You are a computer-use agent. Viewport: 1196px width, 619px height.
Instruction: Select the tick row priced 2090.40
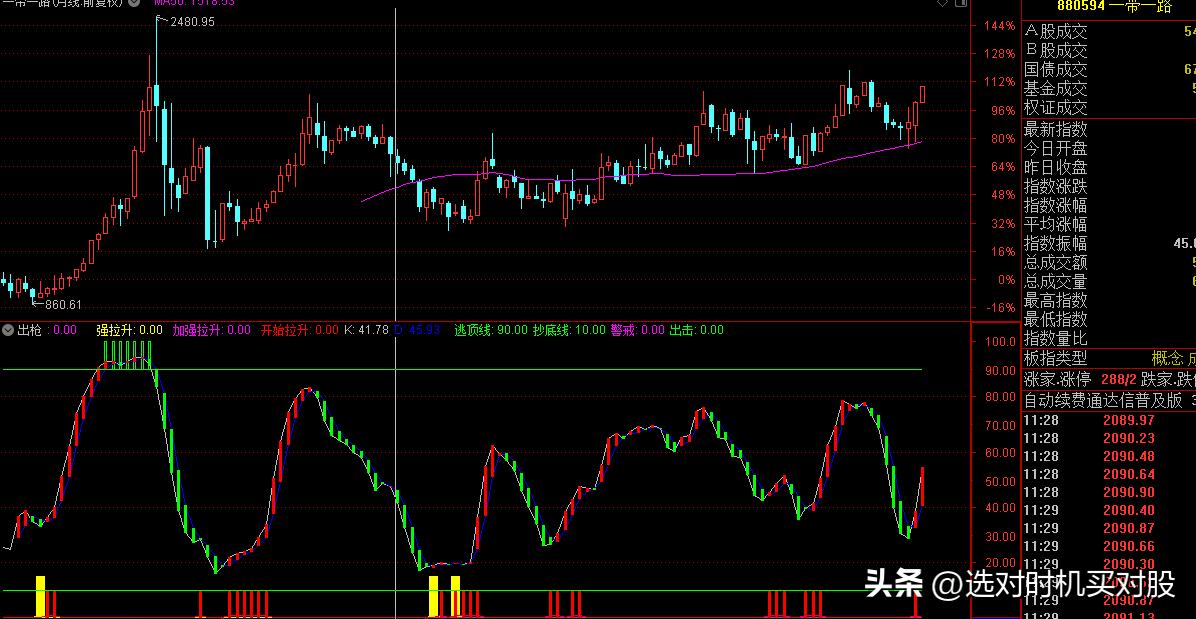tap(1109, 510)
